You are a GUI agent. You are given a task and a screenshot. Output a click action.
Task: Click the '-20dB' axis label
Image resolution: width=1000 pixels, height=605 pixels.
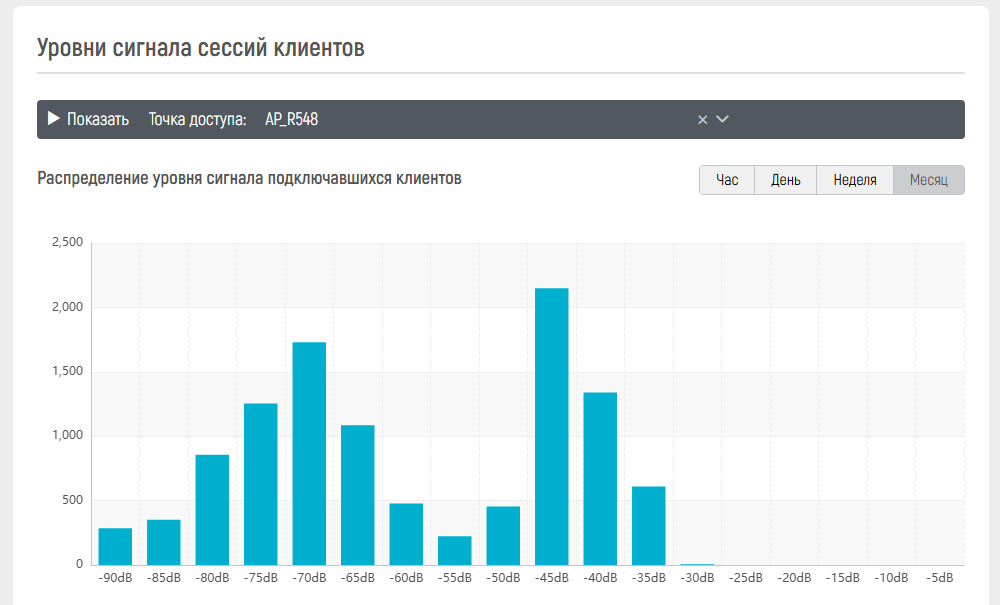pyautogui.click(x=794, y=578)
